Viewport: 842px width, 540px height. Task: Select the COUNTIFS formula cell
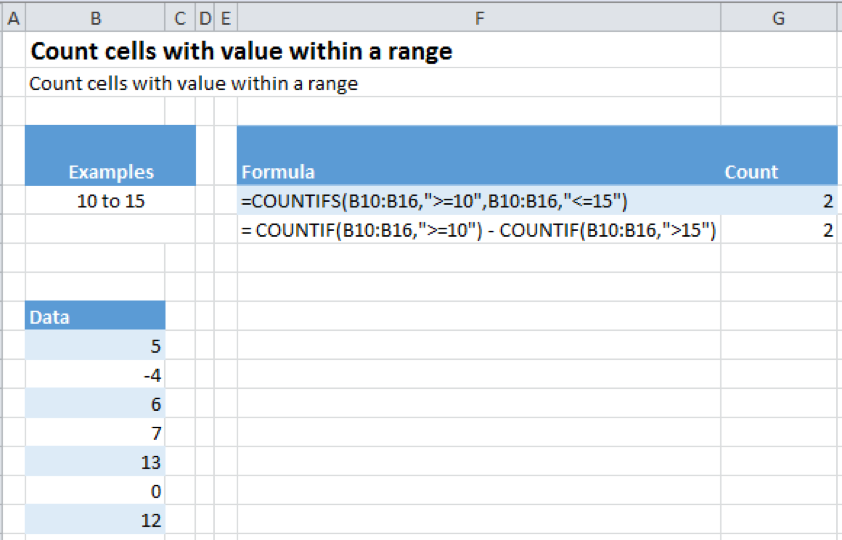pyautogui.click(x=479, y=201)
